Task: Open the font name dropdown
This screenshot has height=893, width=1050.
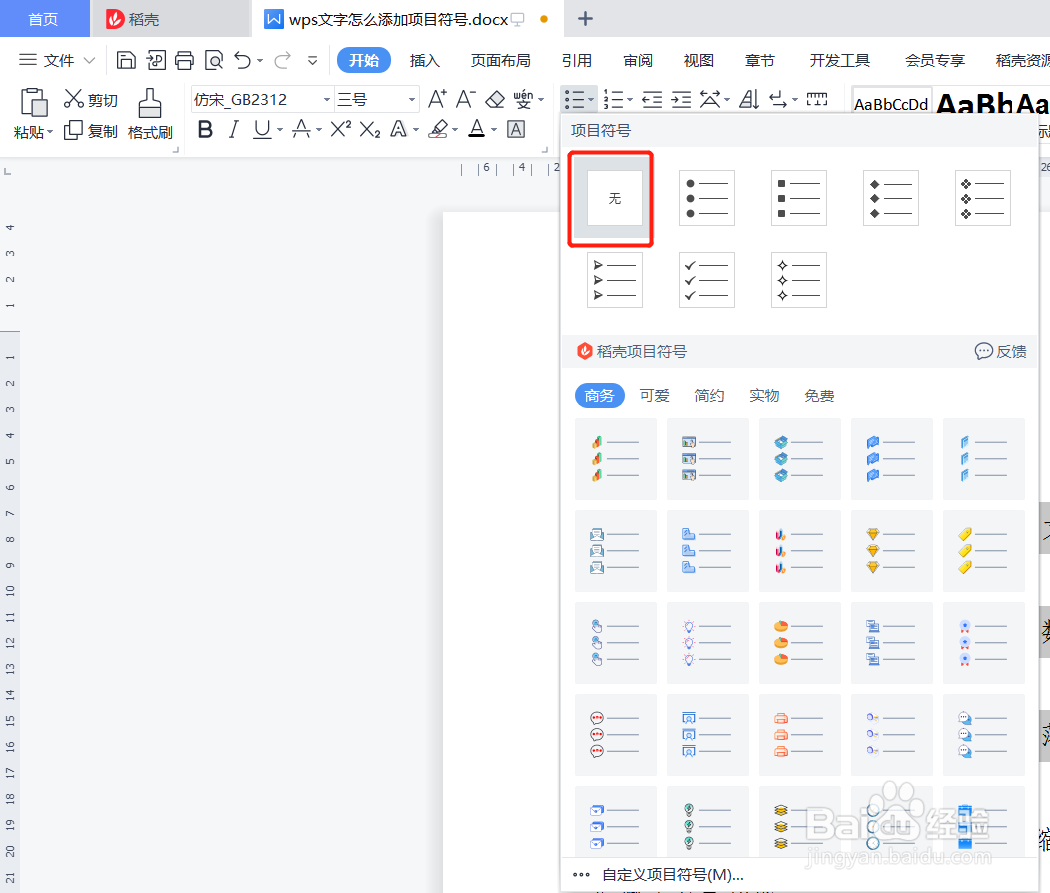Action: click(x=327, y=99)
